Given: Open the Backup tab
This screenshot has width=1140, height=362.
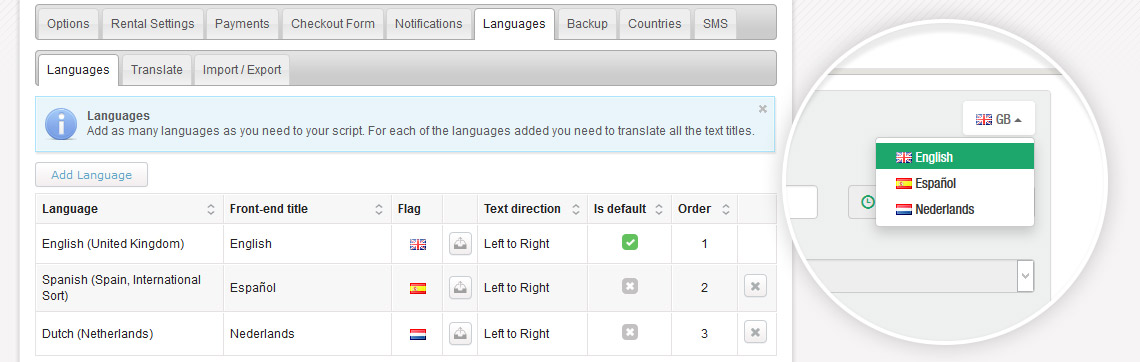Looking at the screenshot, I should (587, 23).
